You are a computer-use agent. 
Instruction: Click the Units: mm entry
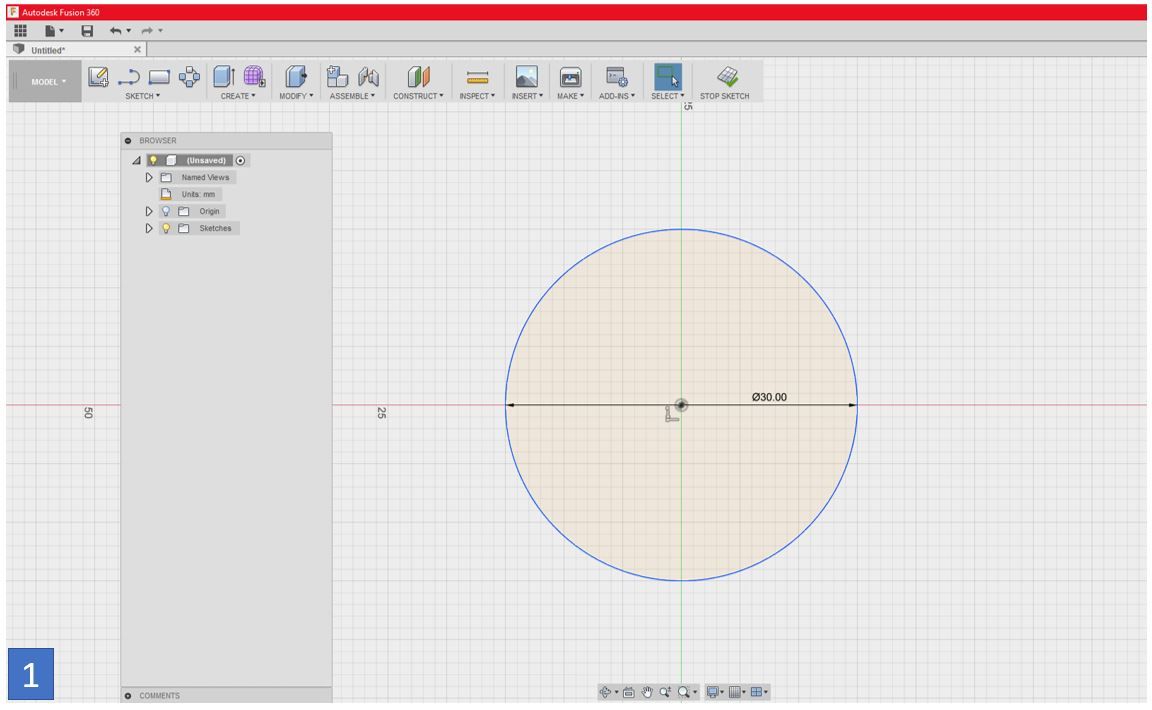click(x=198, y=194)
